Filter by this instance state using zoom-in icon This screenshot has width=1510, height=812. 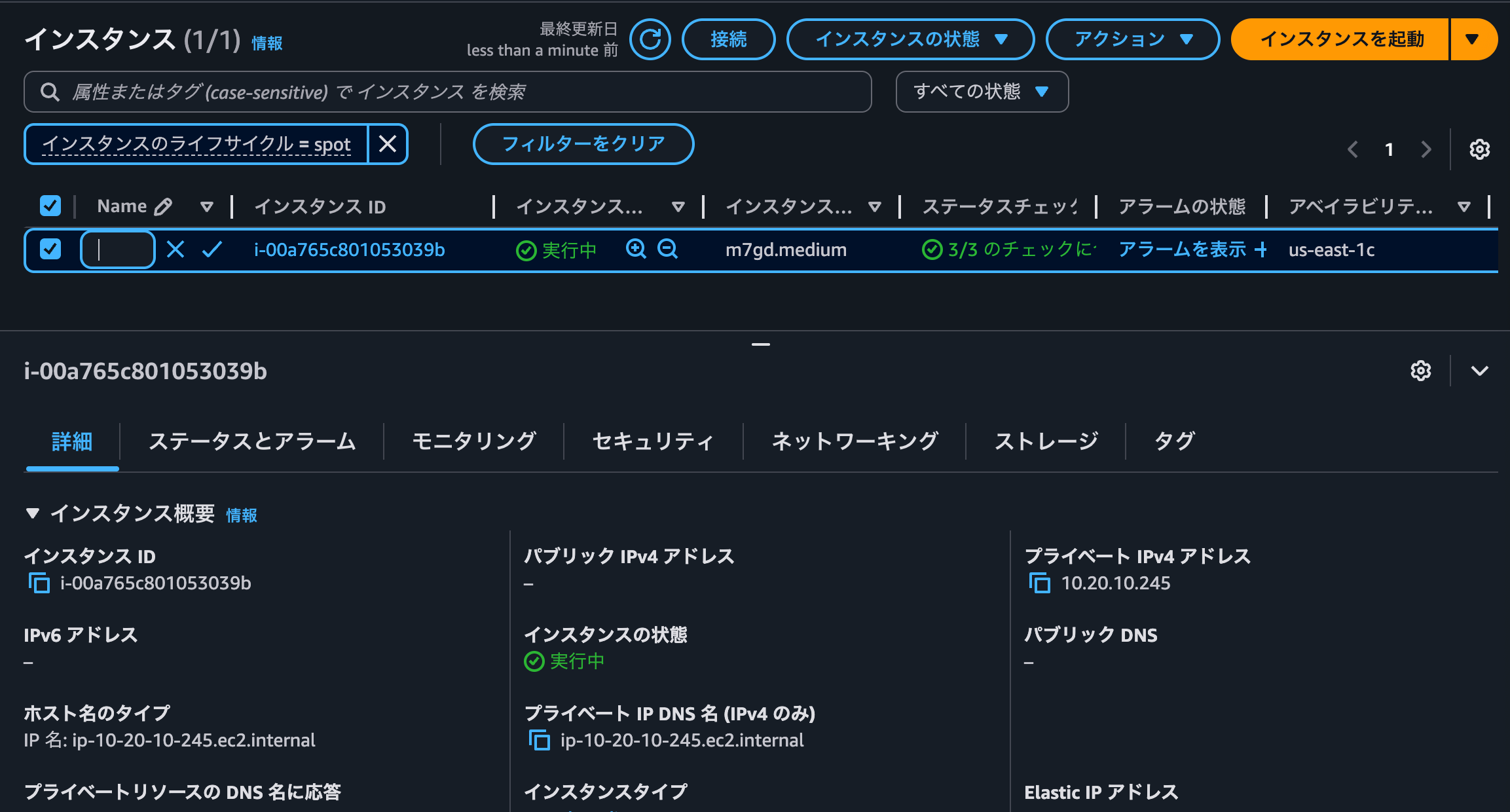tap(635, 249)
